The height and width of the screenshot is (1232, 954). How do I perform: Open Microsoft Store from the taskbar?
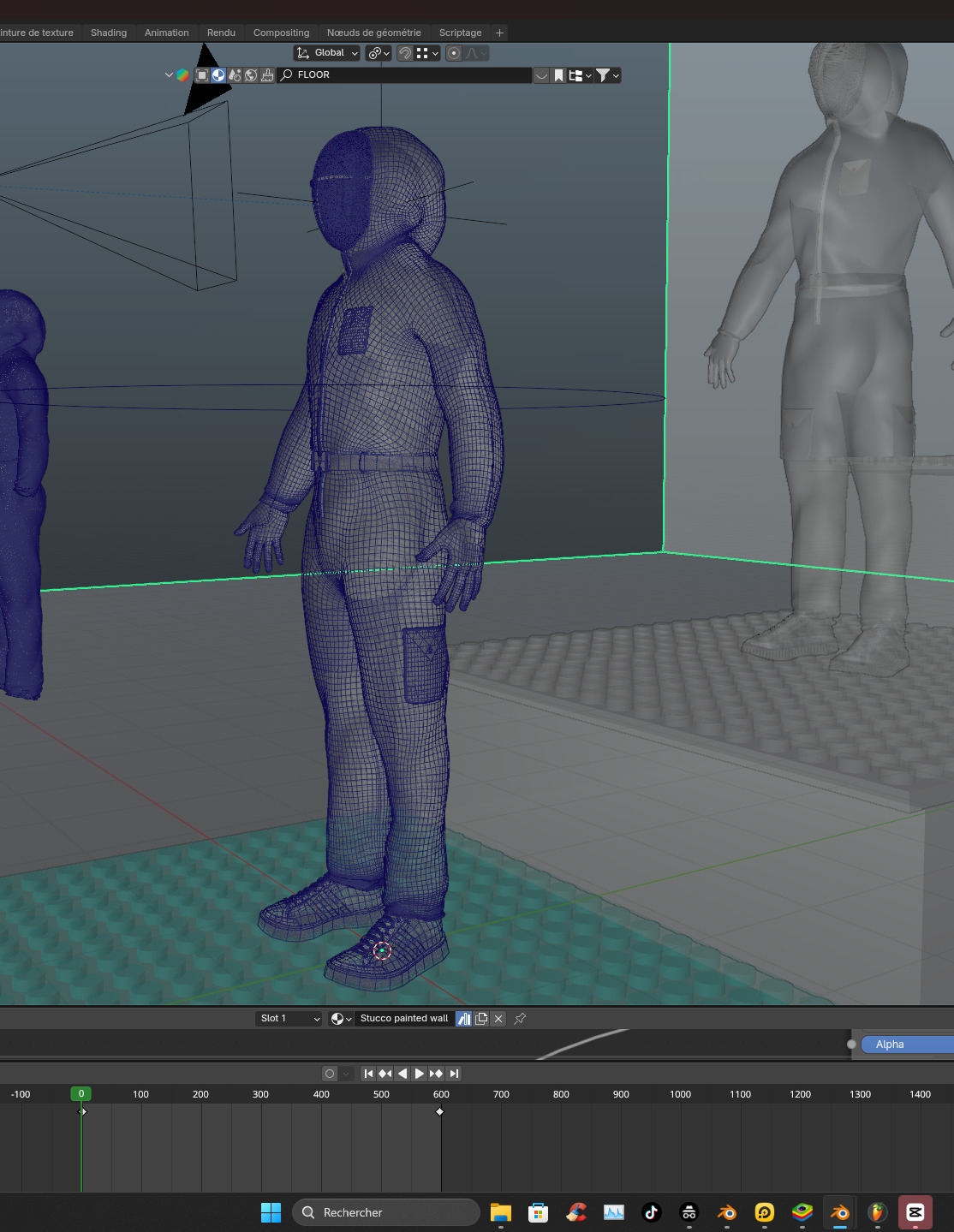539,1212
